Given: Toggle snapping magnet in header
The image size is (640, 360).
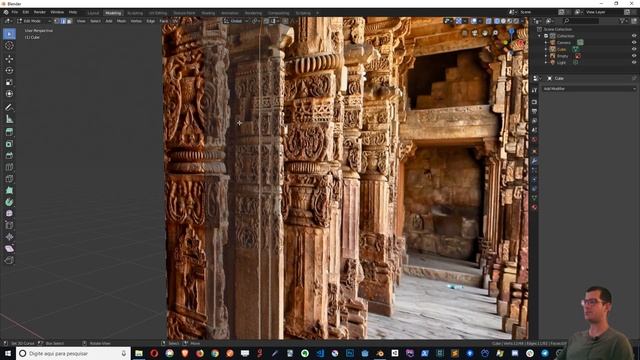Looking at the screenshot, I should tap(266, 21).
